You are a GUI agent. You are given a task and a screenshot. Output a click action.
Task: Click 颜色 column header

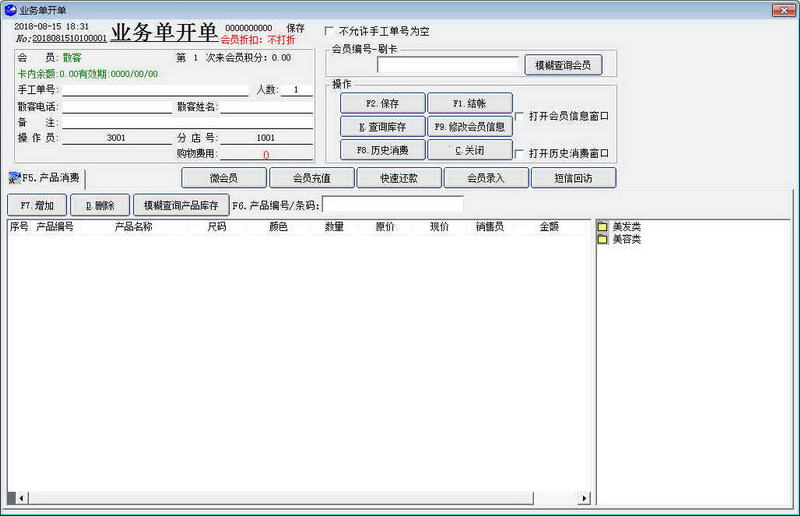click(x=278, y=227)
